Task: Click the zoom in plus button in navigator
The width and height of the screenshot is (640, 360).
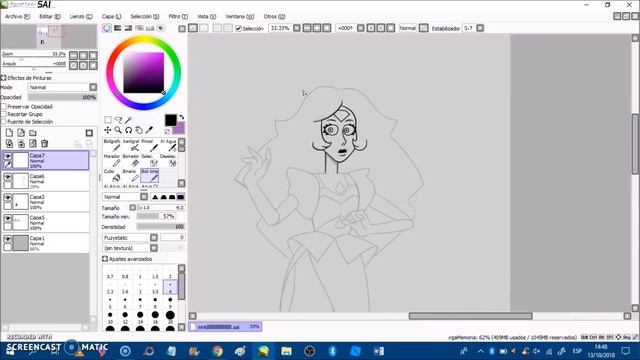Action: tap(83, 55)
